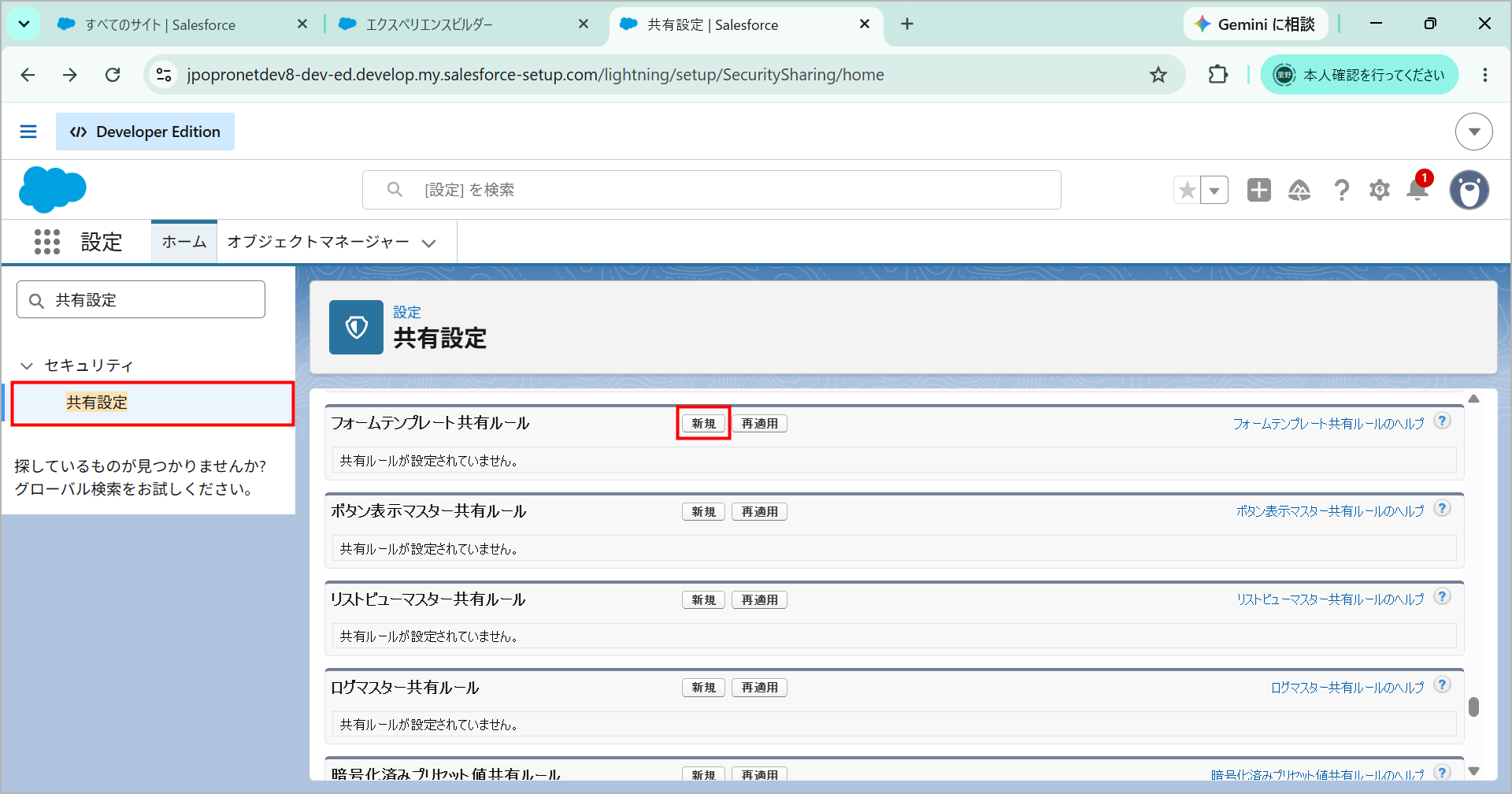
Task: Click the global actions plus icon
Action: coord(1259,190)
